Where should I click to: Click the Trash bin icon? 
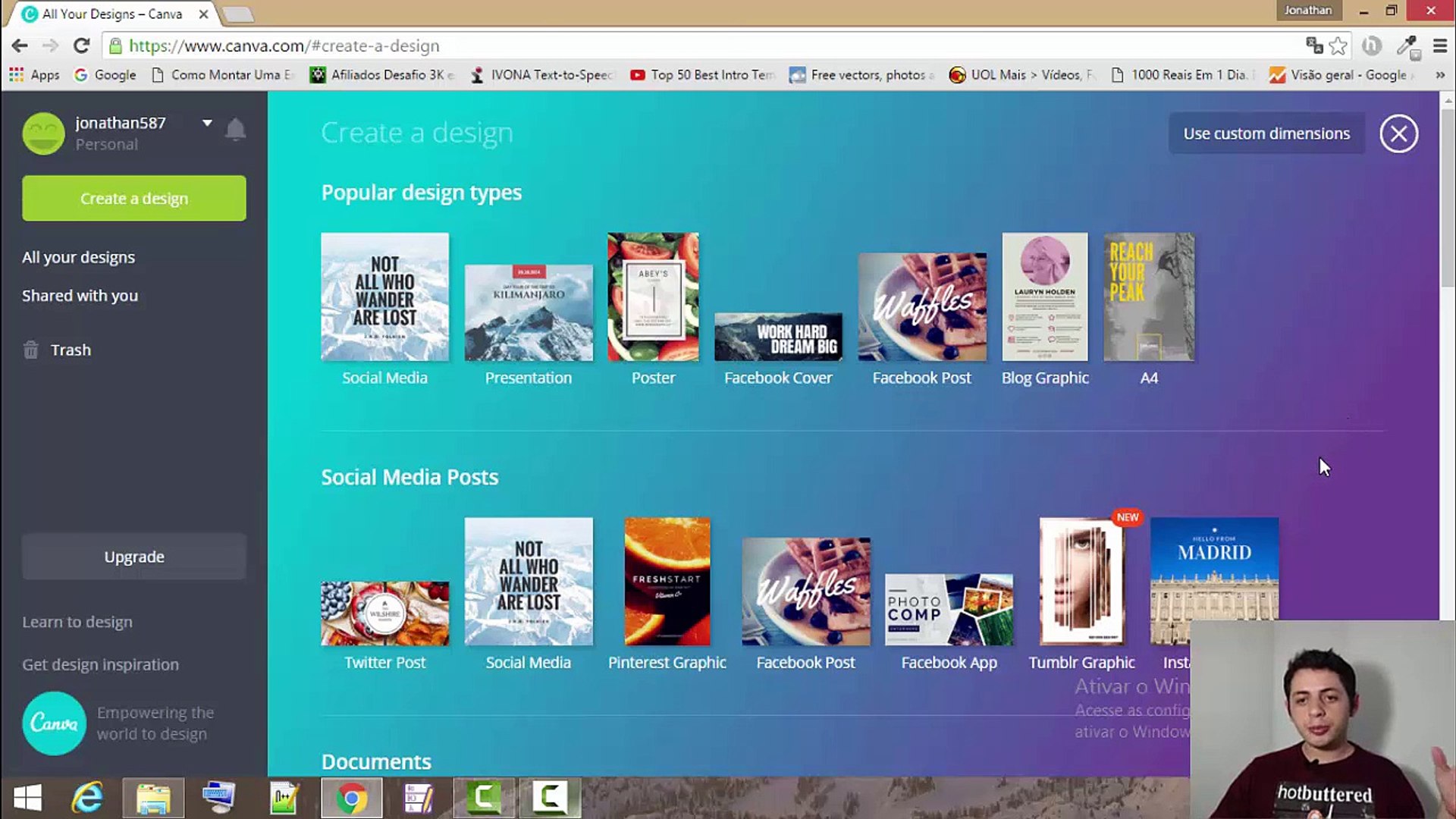point(31,350)
